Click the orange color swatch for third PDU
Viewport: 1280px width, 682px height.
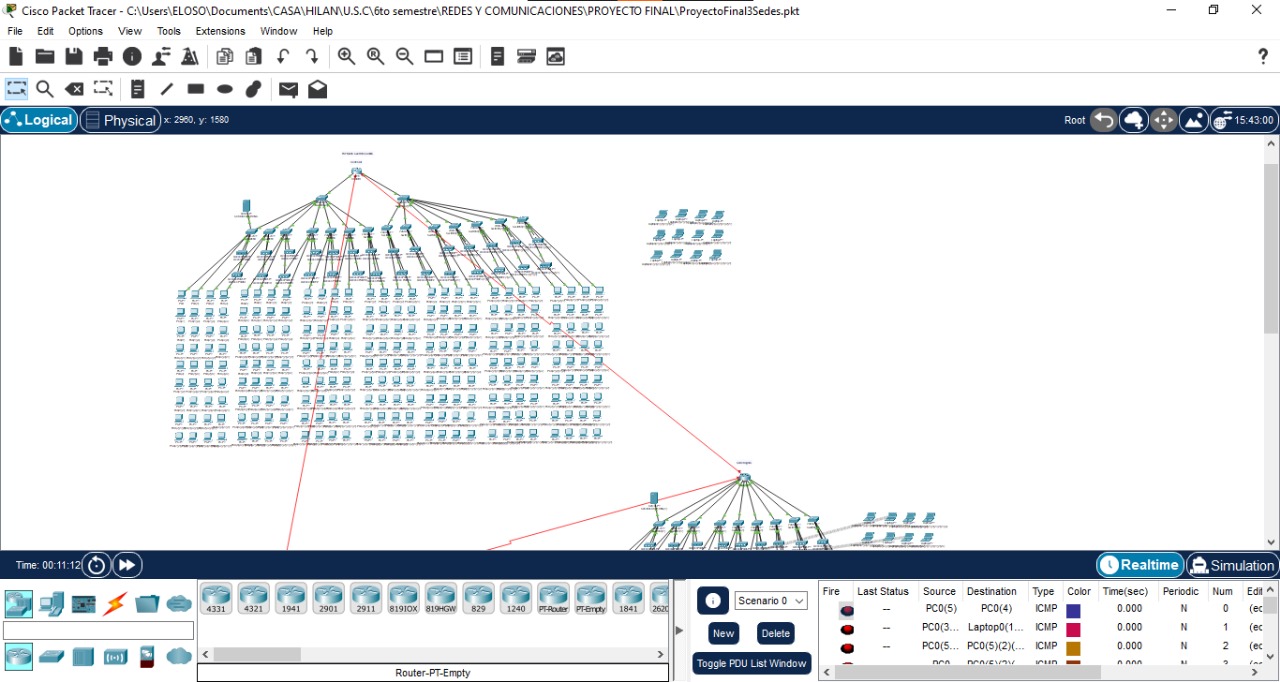(x=1073, y=647)
